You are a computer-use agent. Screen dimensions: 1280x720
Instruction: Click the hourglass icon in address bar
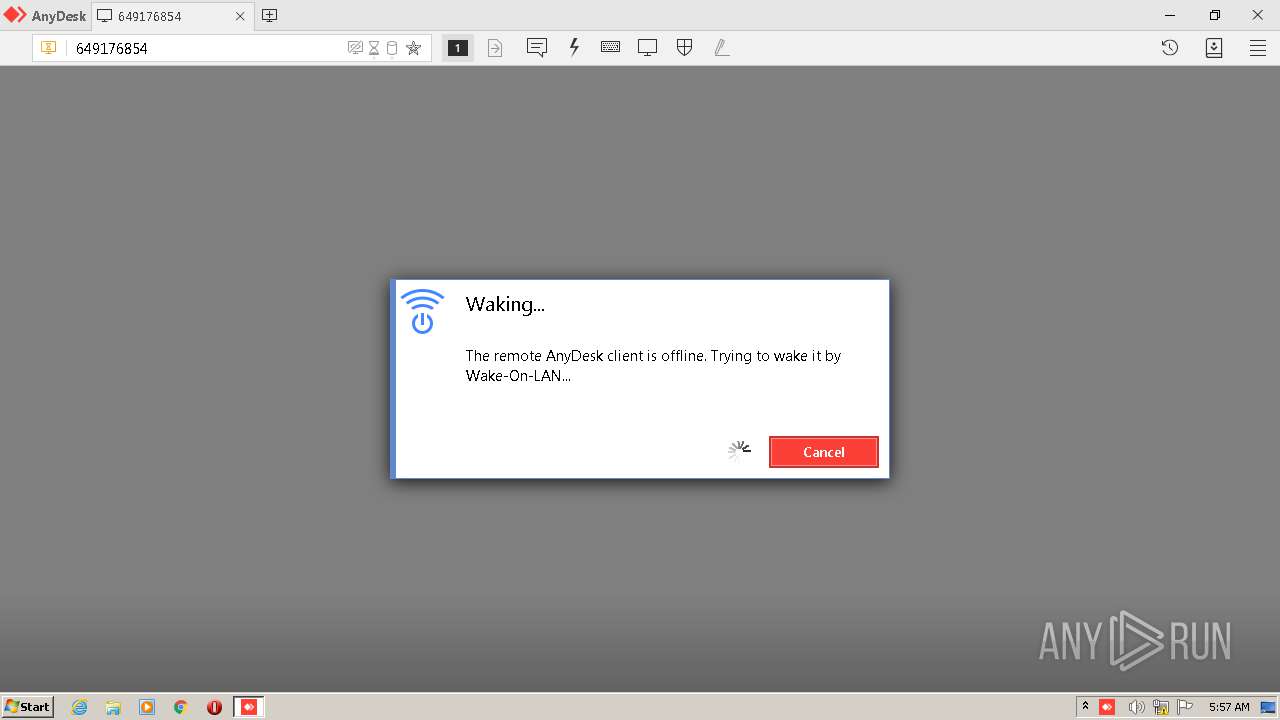click(x=374, y=48)
